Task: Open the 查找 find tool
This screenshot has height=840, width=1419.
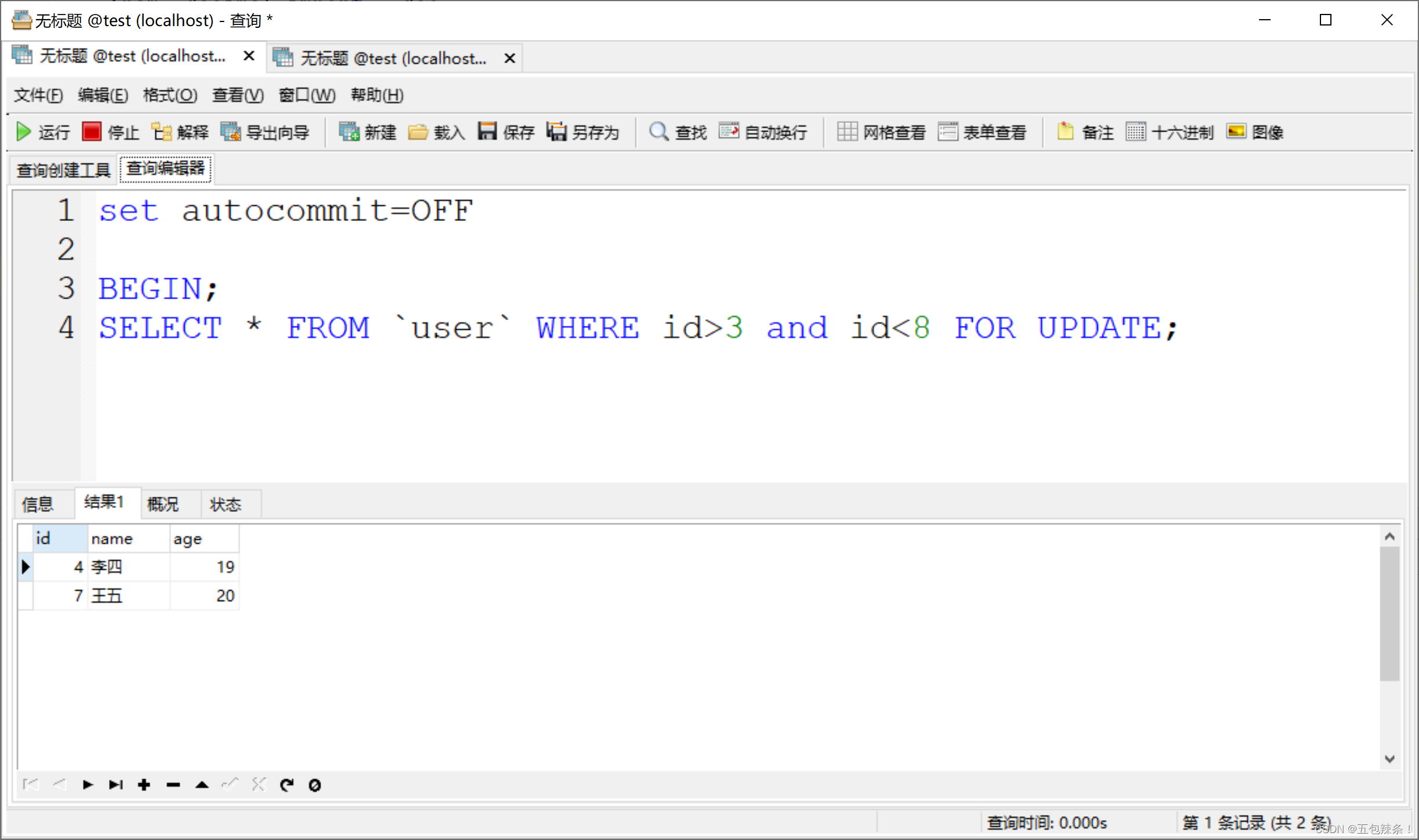Action: [x=678, y=132]
